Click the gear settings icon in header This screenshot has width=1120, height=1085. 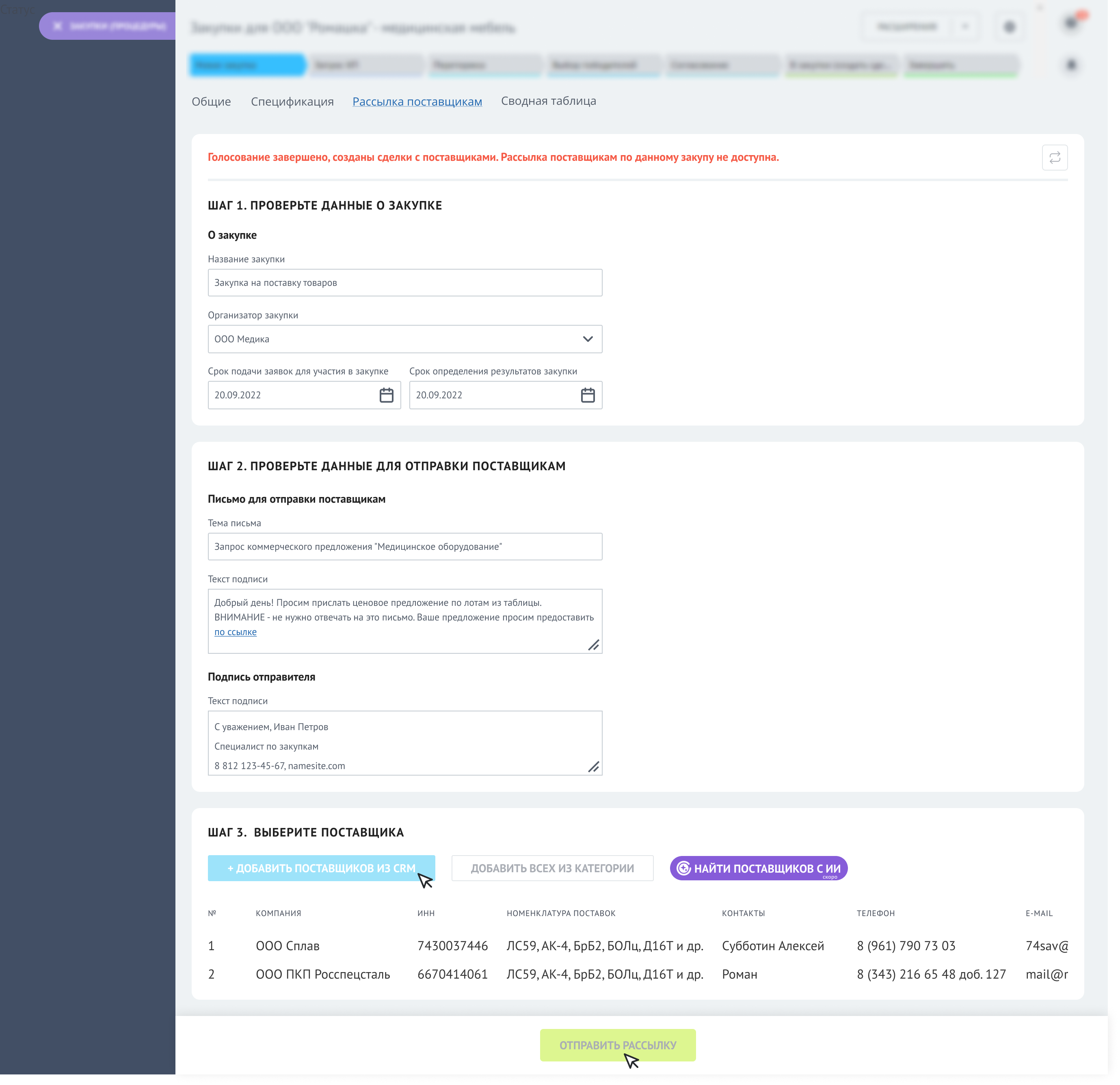coord(1009,27)
